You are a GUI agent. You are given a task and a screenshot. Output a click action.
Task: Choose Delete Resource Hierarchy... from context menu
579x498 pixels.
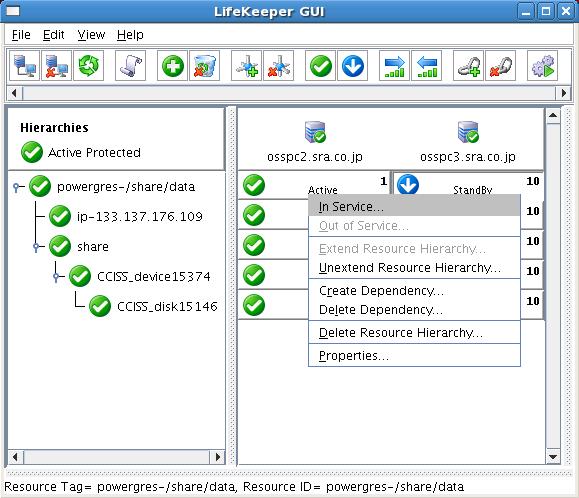tap(414, 333)
